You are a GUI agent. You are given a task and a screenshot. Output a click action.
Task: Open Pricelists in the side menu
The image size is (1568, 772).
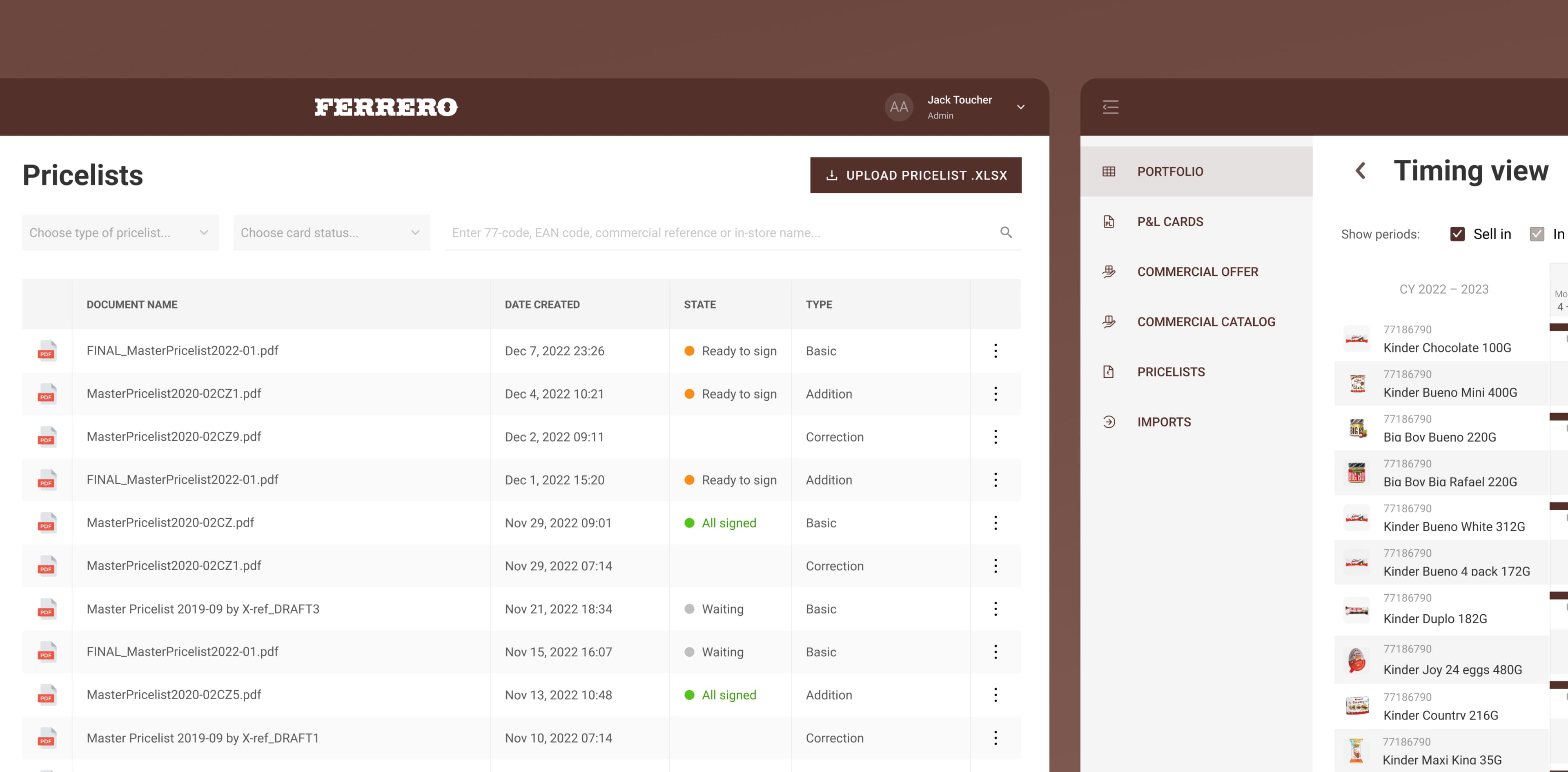pos(1171,372)
